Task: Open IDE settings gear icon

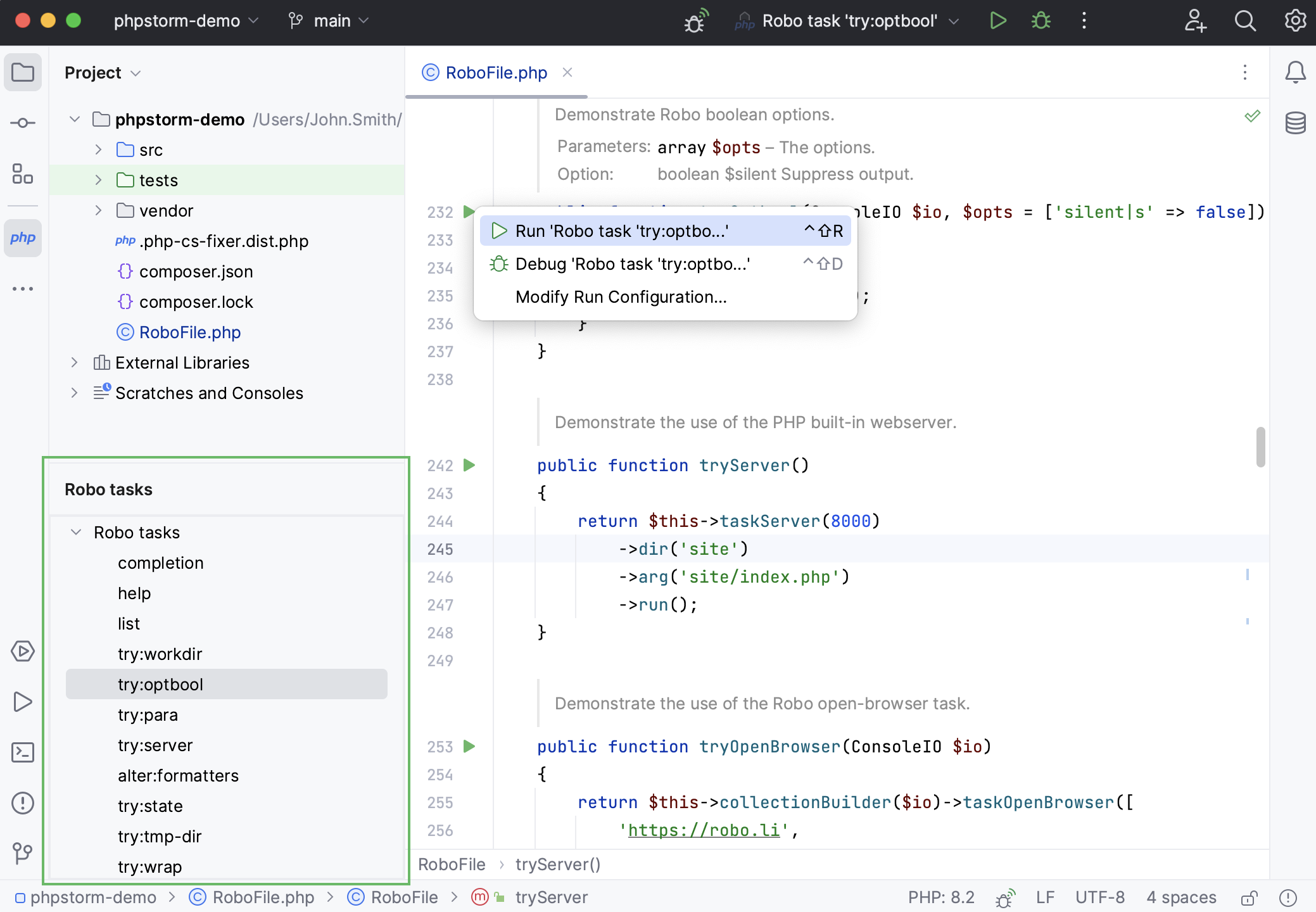Action: pos(1295,21)
